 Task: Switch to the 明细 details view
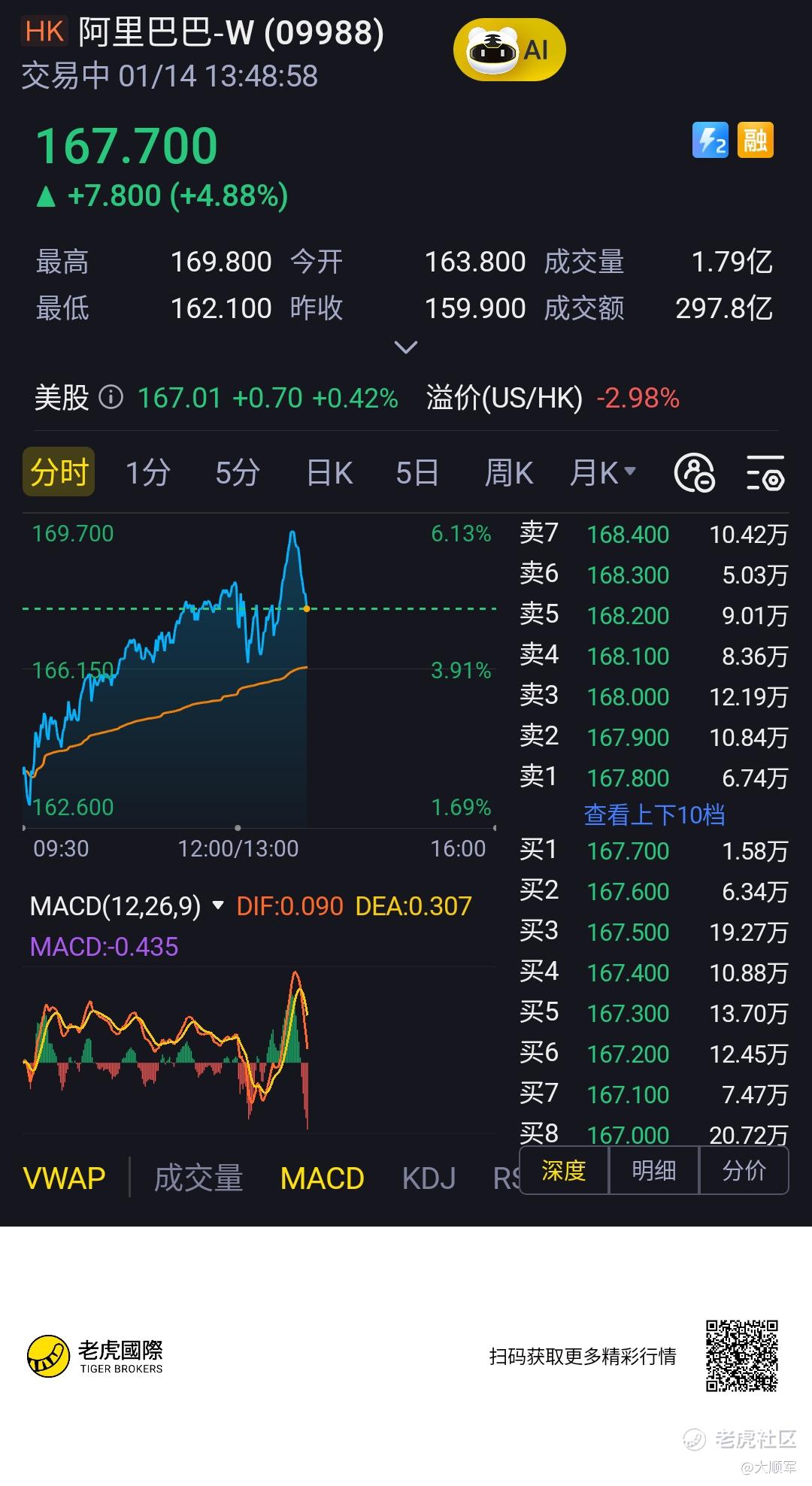coord(653,1171)
